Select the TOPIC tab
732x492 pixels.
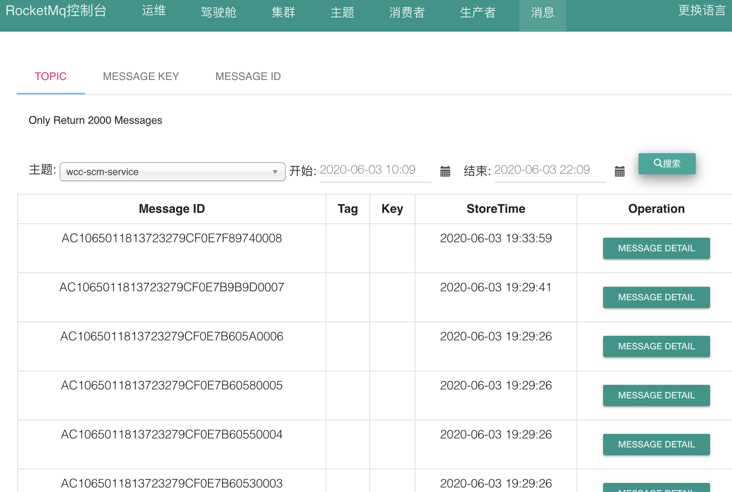(x=50, y=76)
